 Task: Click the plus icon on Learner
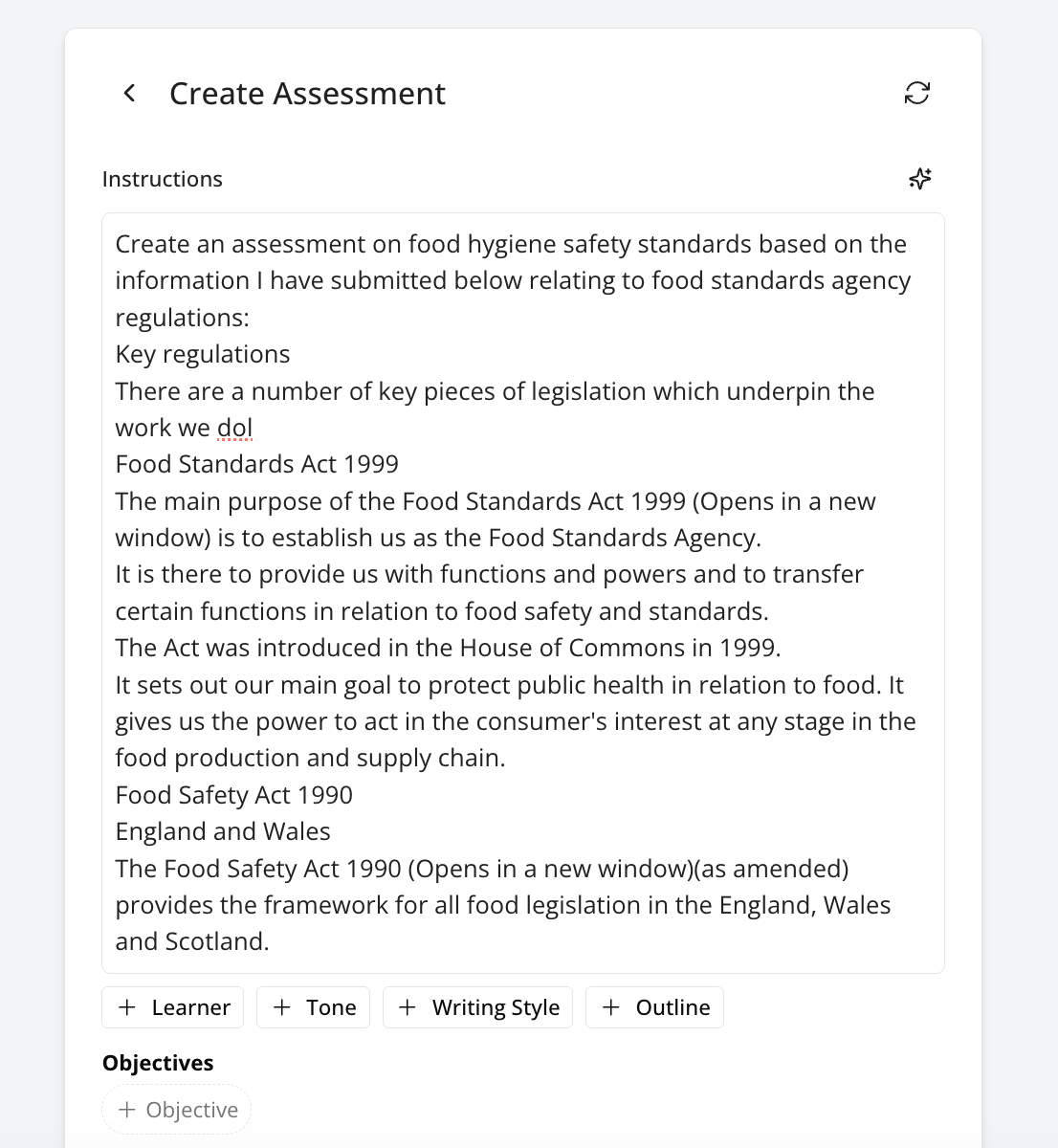pos(127,1007)
